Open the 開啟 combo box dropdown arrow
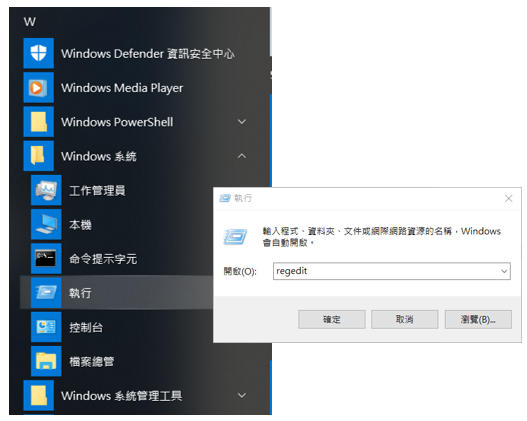 coord(504,271)
